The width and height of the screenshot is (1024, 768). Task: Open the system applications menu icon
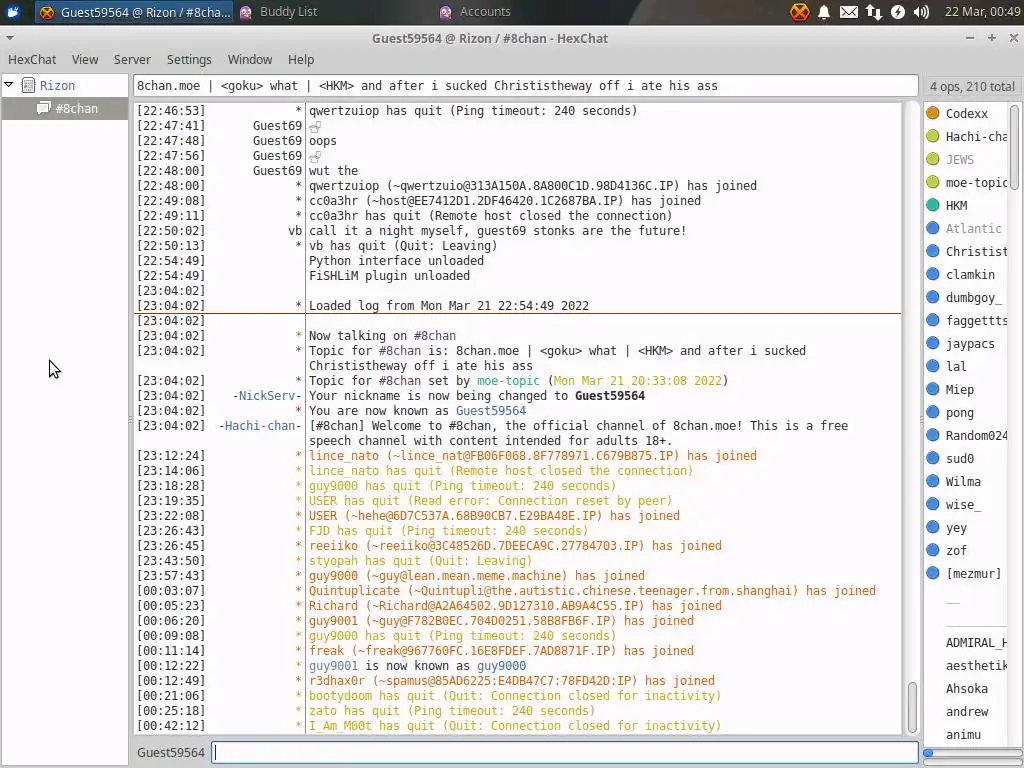coord(12,12)
